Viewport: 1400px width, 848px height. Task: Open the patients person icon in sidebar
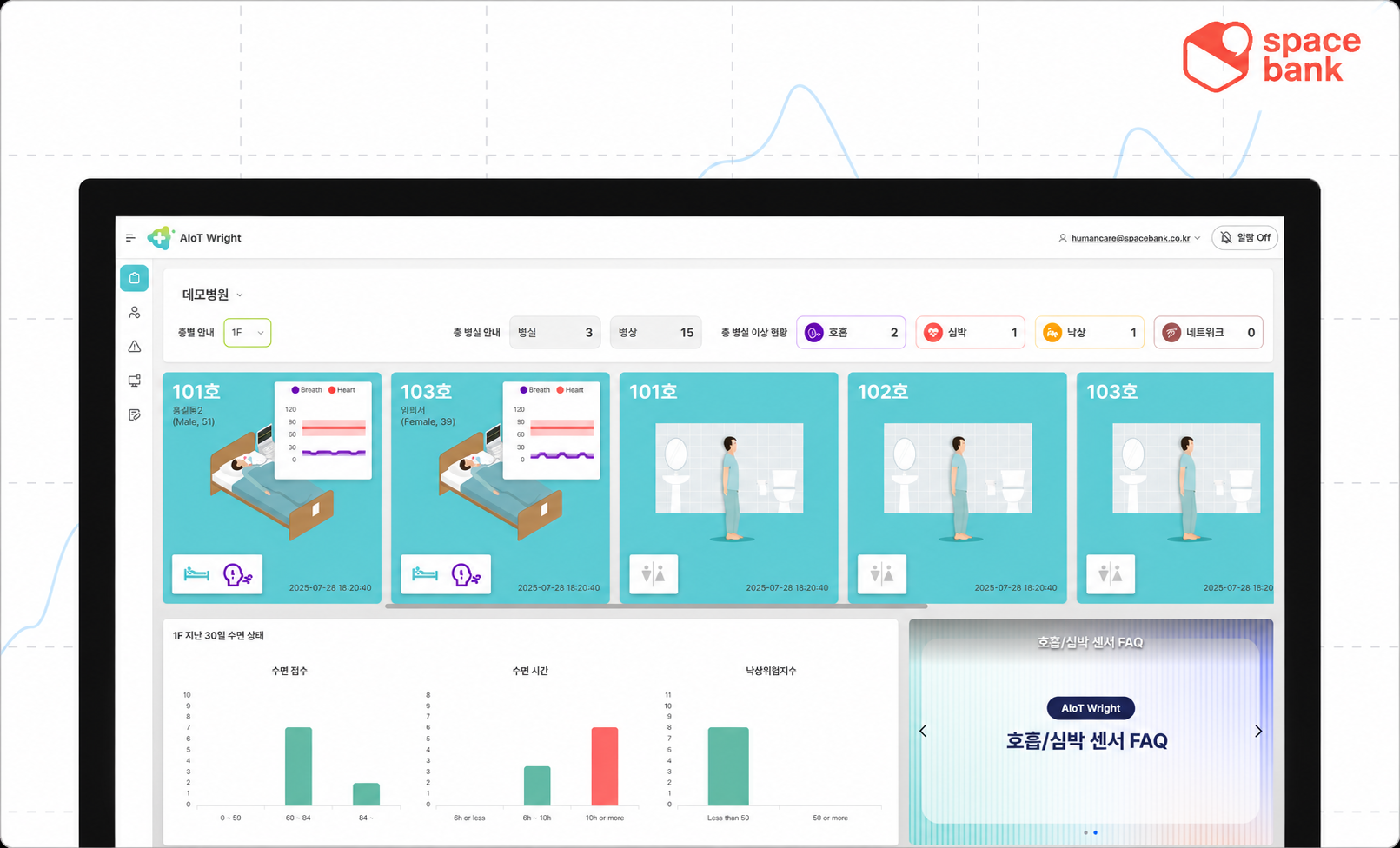pyautogui.click(x=134, y=313)
